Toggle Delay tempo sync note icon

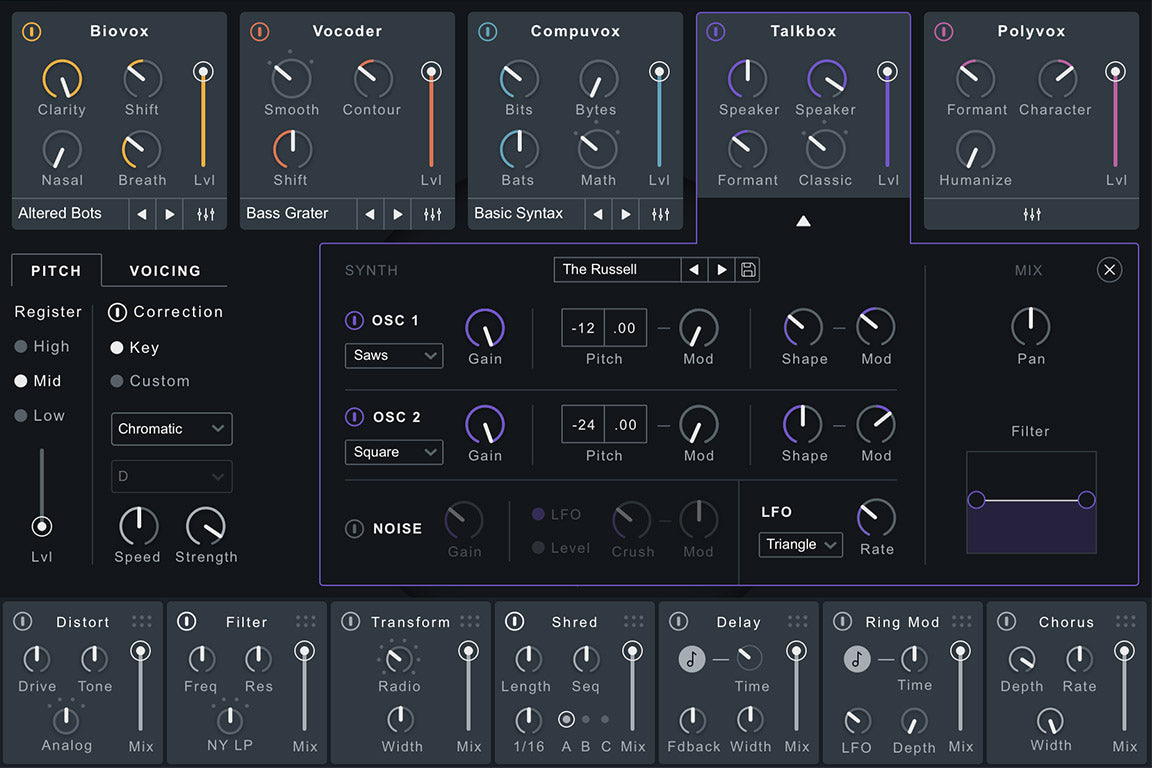(691, 659)
